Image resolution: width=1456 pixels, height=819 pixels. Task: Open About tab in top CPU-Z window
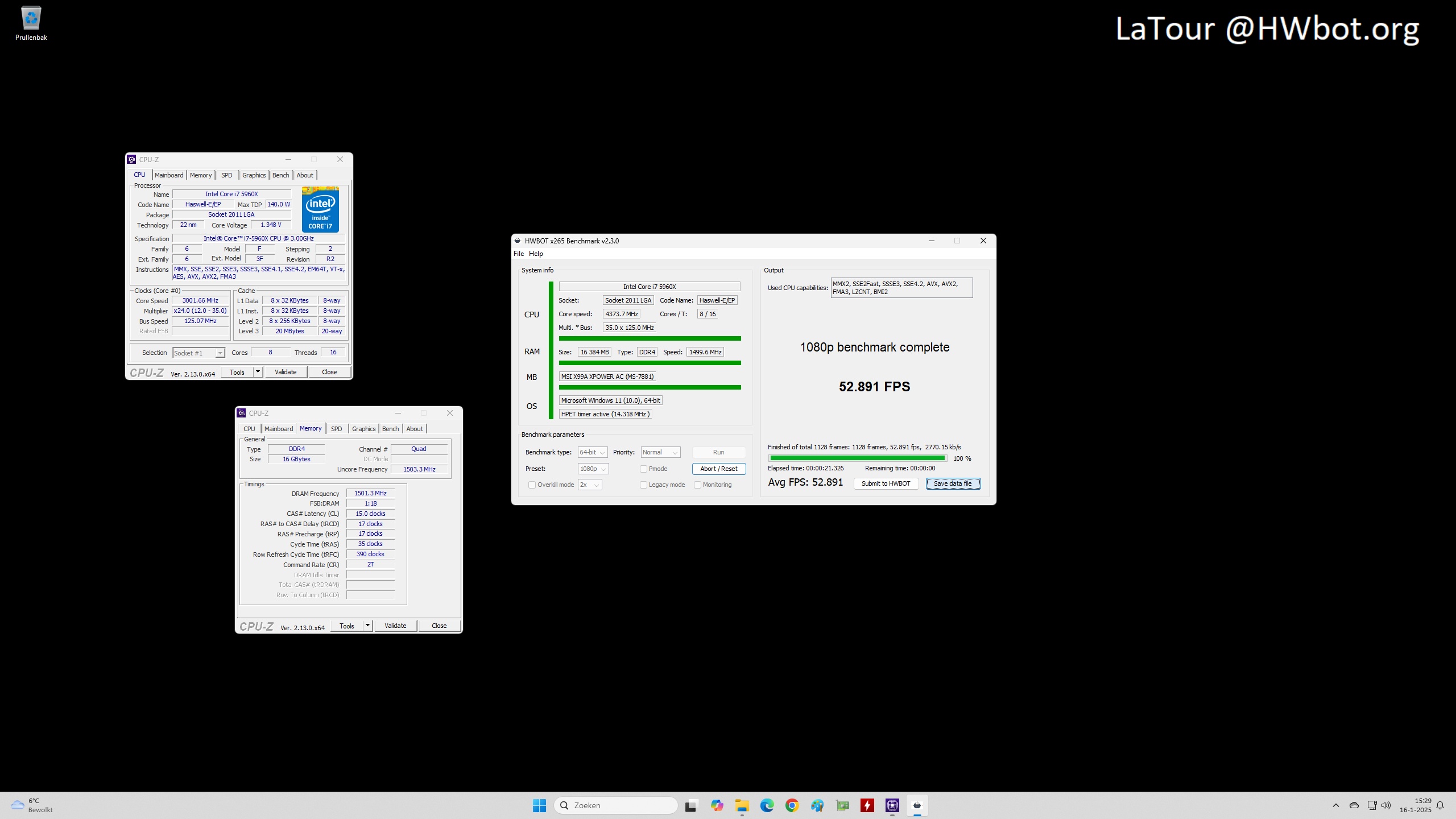tap(305, 175)
